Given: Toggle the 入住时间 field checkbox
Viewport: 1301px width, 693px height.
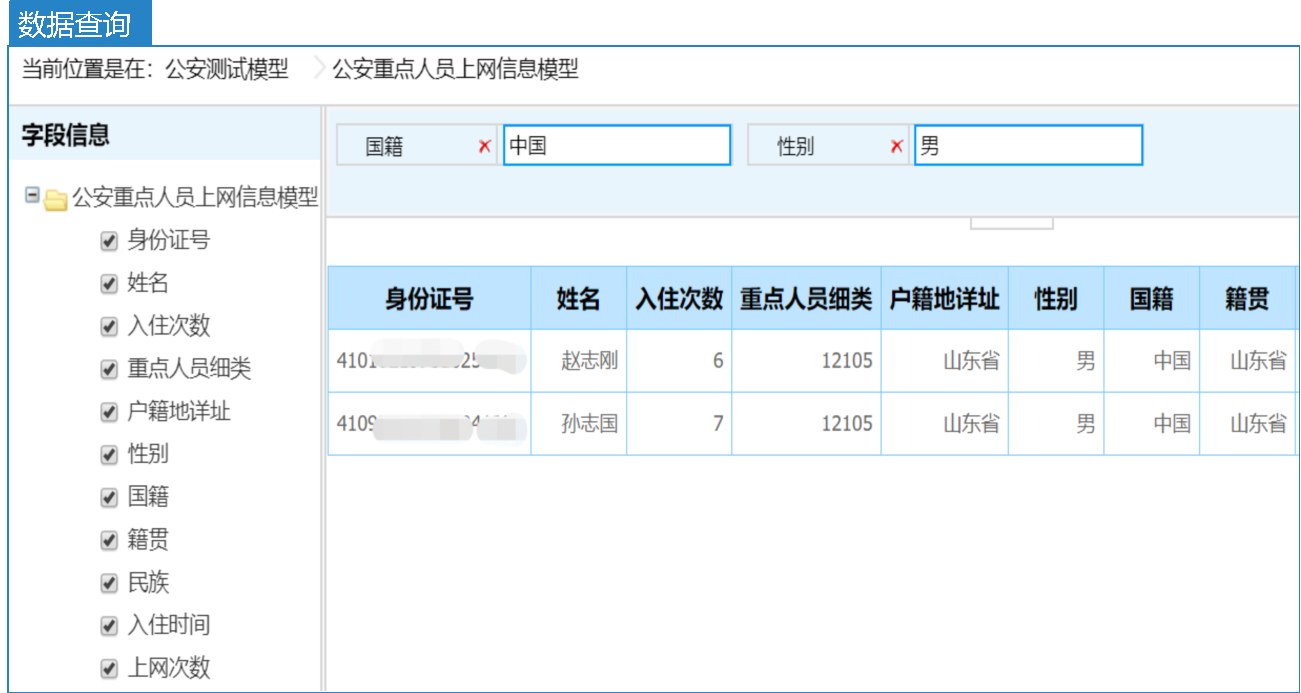Looking at the screenshot, I should [x=110, y=626].
